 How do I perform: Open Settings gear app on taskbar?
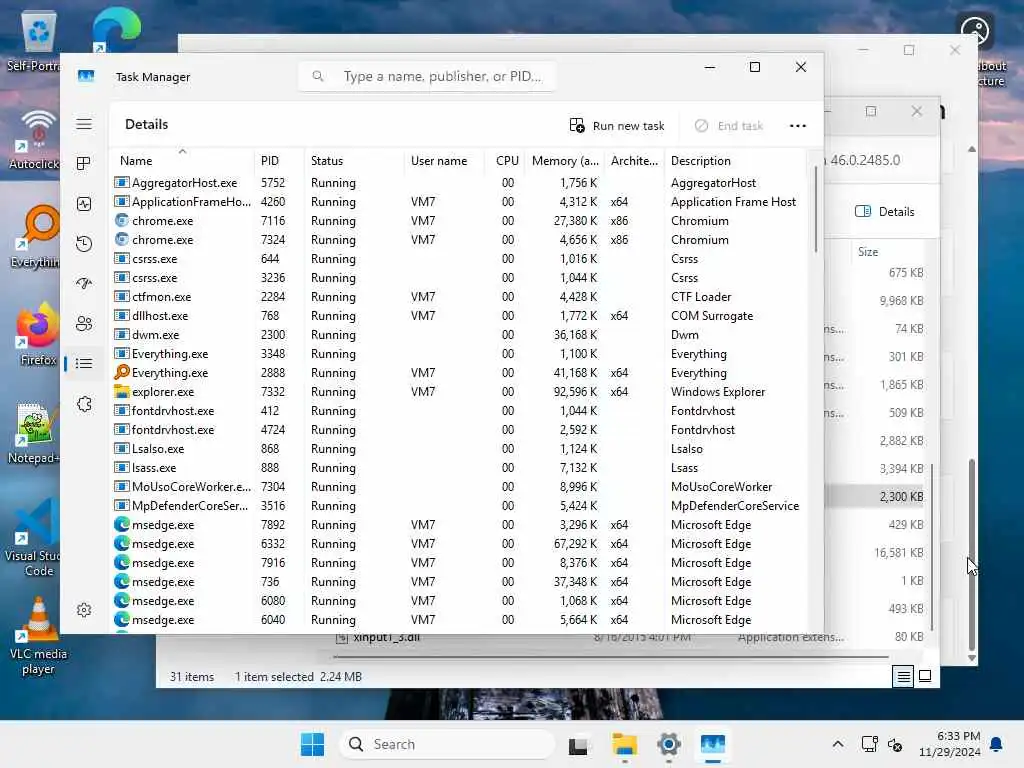(669, 744)
